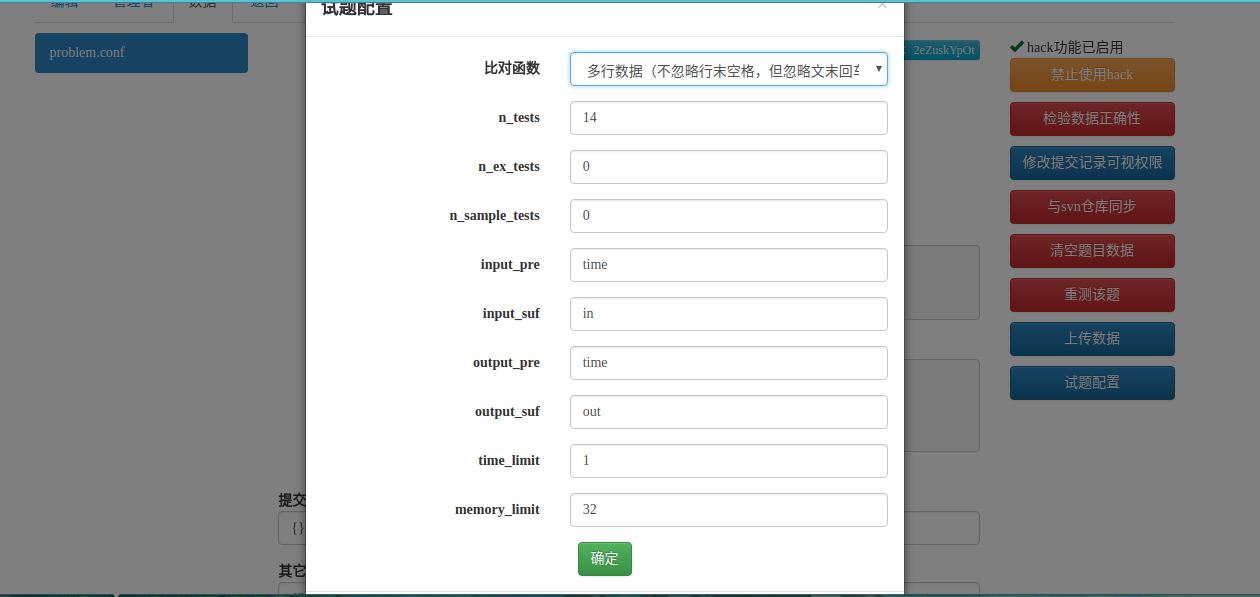Viewport: 1260px width, 597px height.
Task: Click the time_limit field showing 1
Action: point(729,461)
